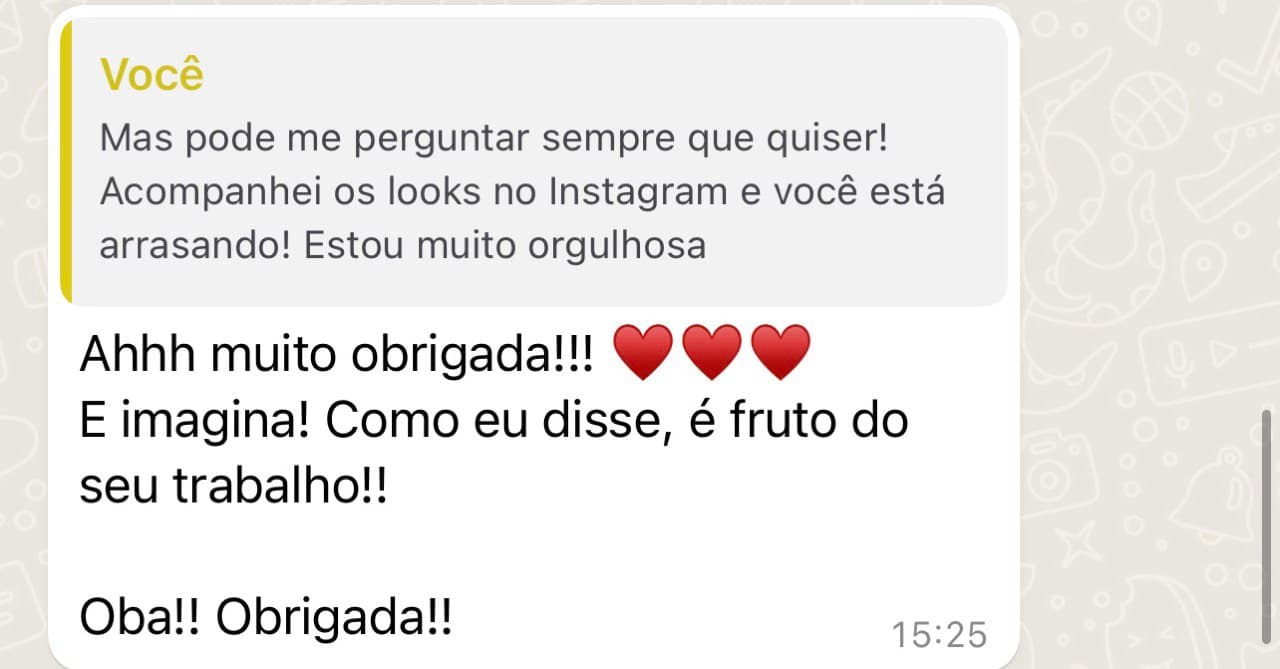Click the 15:25 message timestamp
The height and width of the screenshot is (669, 1280).
[x=939, y=634]
